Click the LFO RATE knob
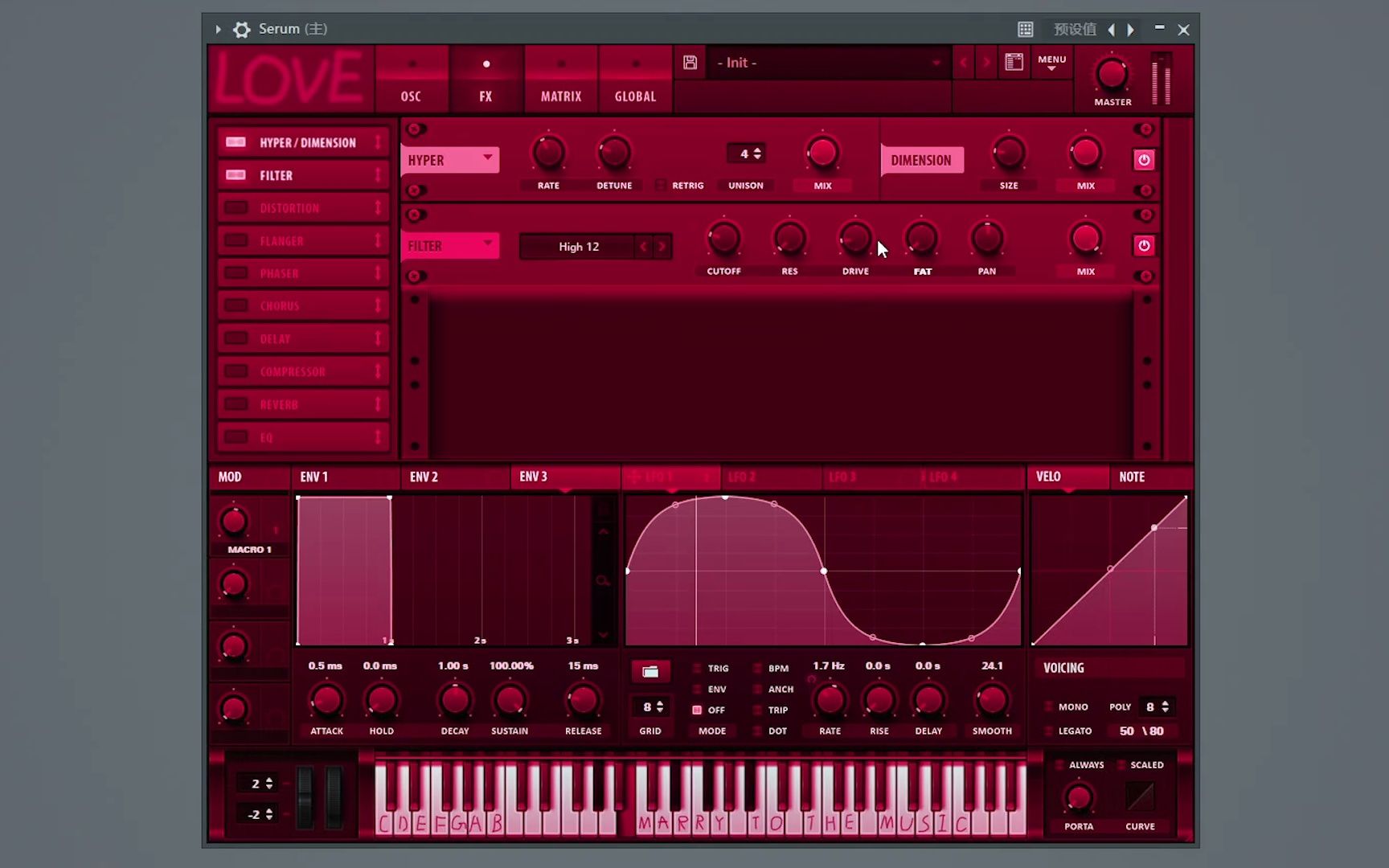1389x868 pixels. pos(830,701)
